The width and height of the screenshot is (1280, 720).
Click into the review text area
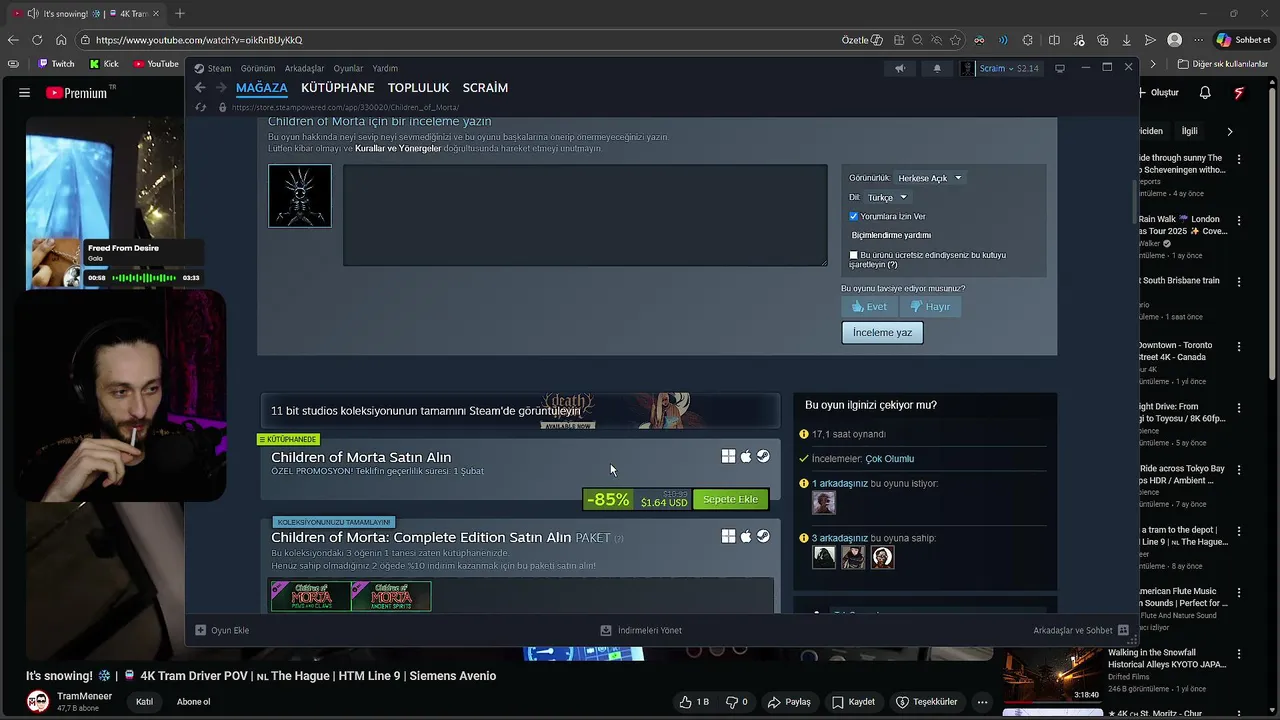click(x=585, y=215)
